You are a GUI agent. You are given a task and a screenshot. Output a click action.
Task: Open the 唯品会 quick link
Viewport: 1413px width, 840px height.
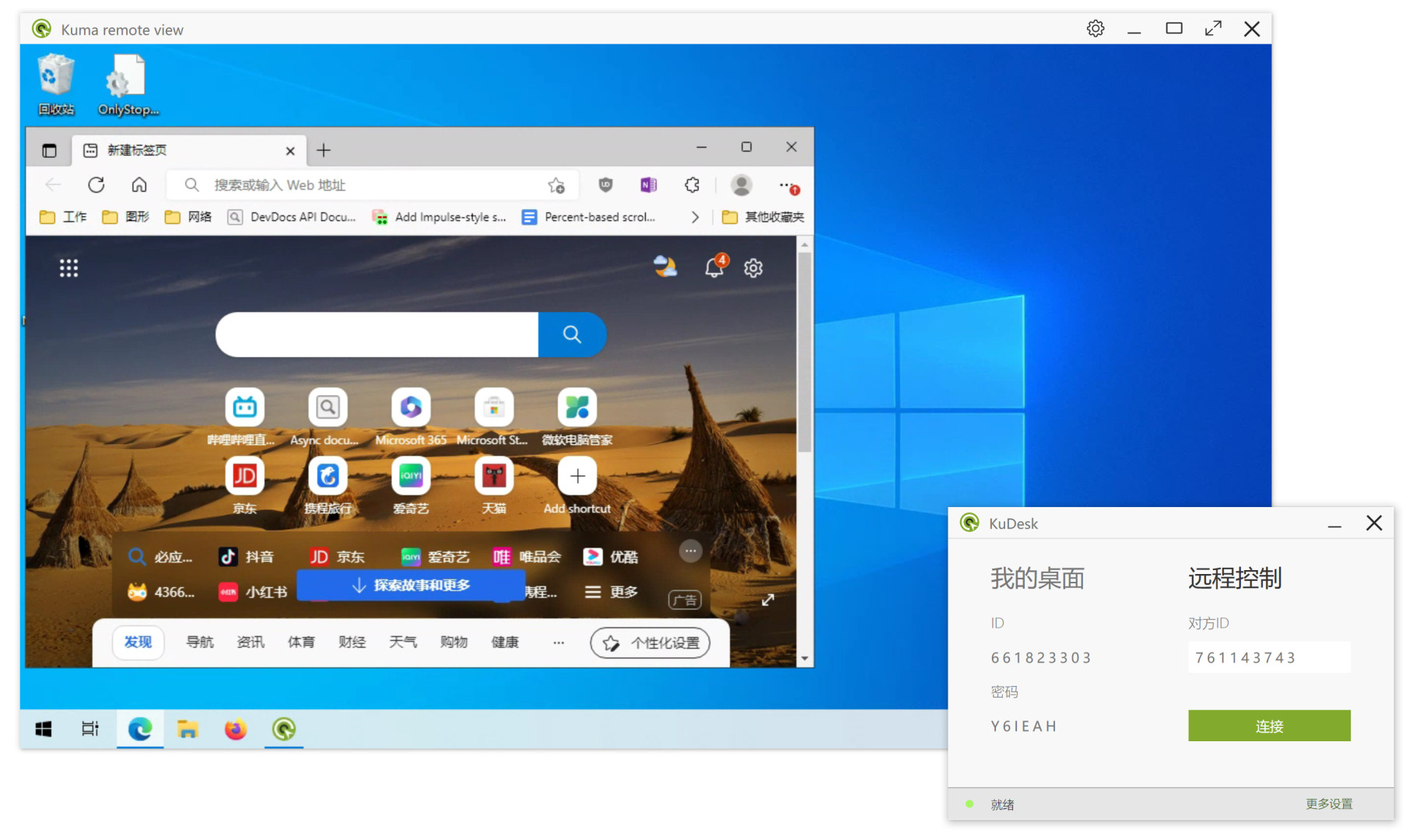tap(527, 557)
